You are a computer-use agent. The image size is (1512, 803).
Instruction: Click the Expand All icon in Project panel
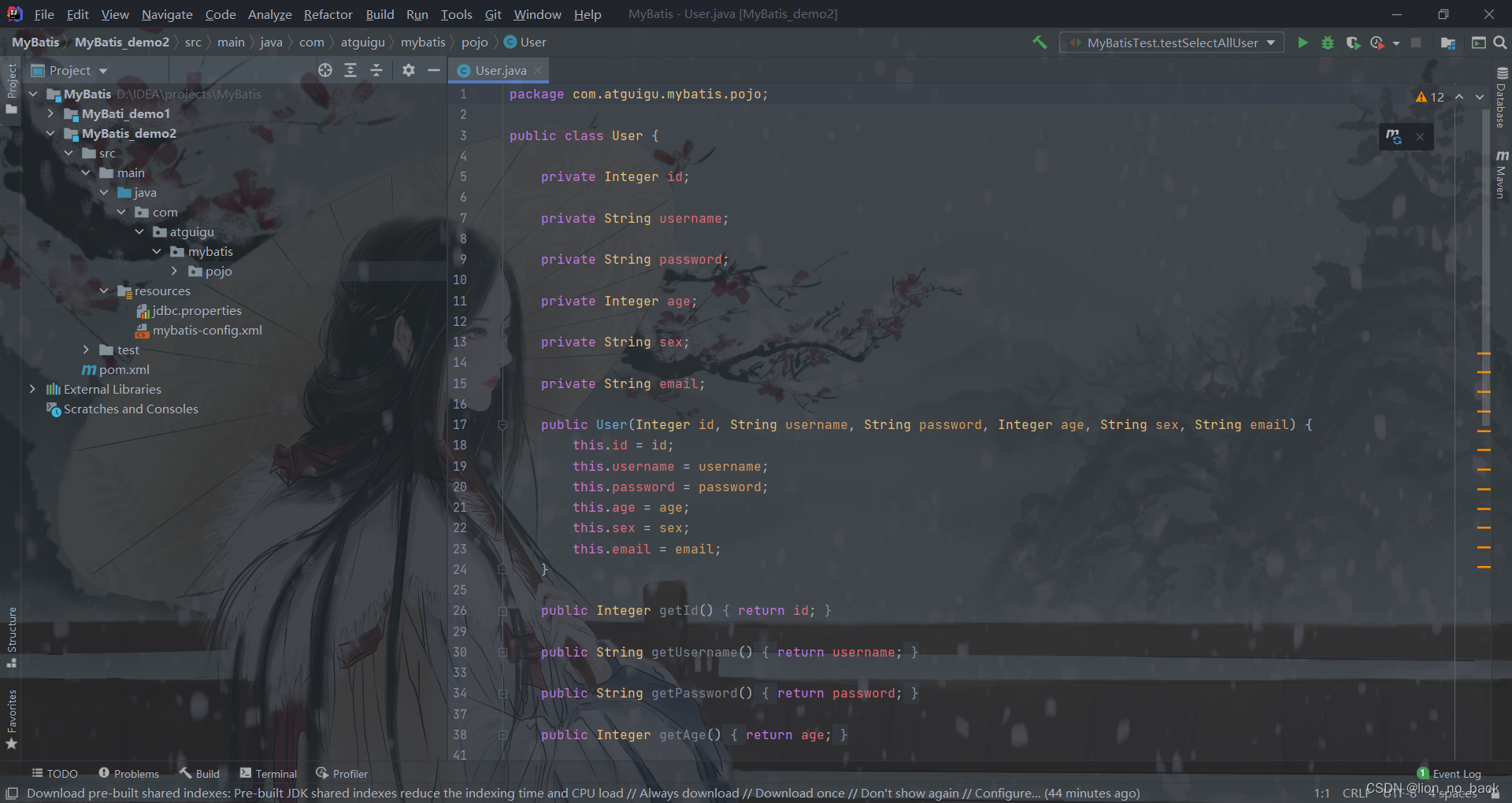(350, 70)
